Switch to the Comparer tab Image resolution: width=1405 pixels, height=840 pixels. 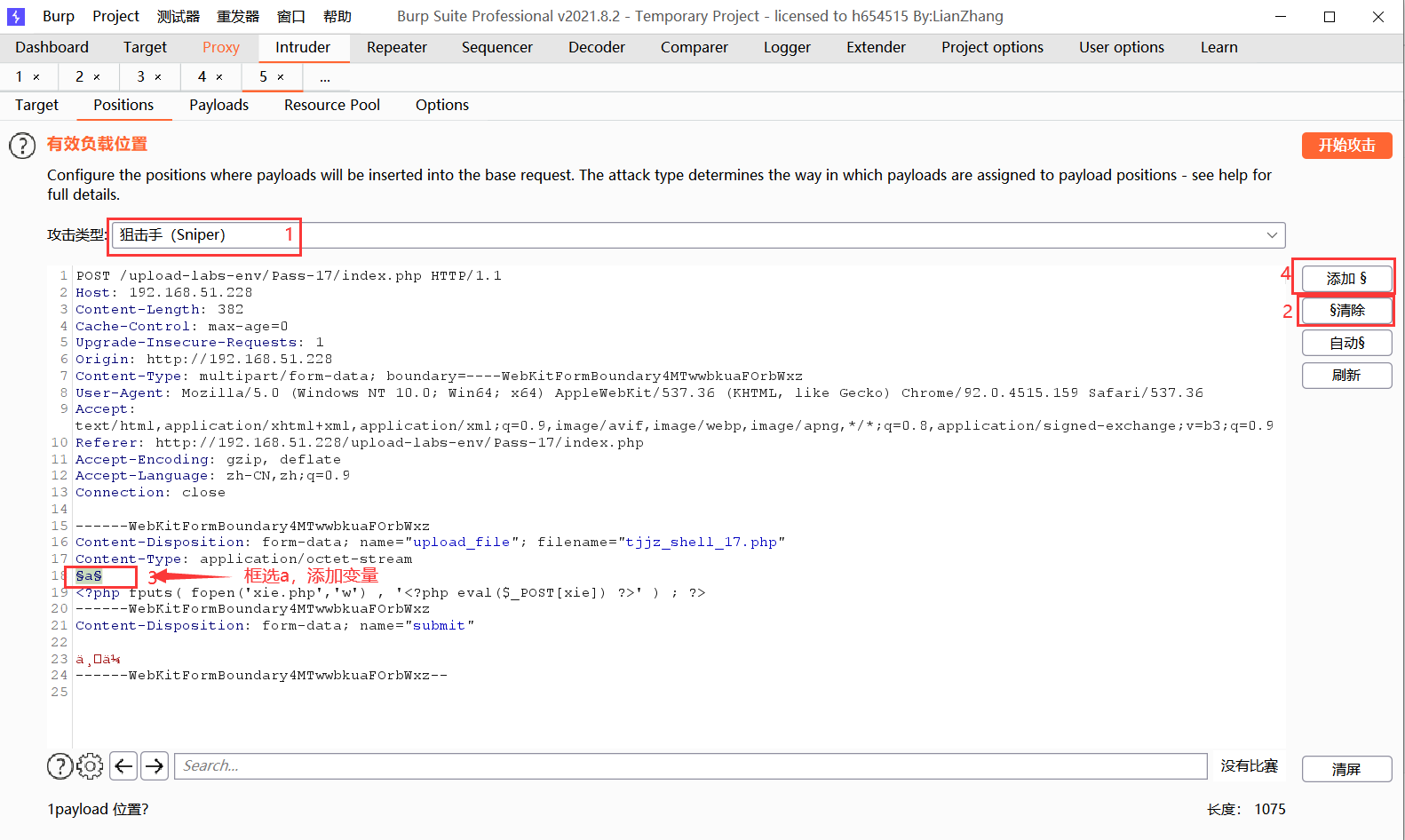pos(695,48)
